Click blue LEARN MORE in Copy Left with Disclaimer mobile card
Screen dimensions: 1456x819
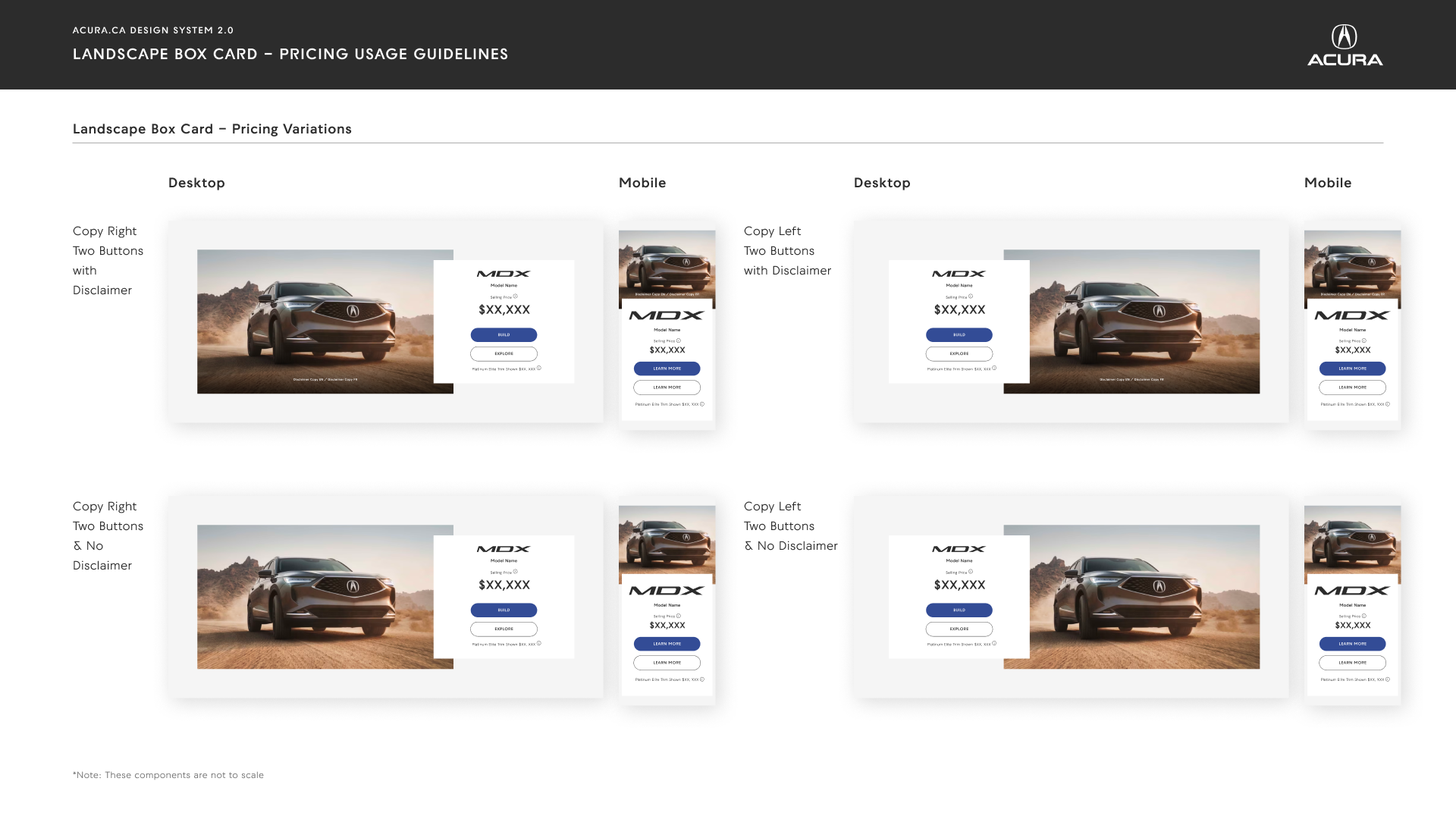1353,369
